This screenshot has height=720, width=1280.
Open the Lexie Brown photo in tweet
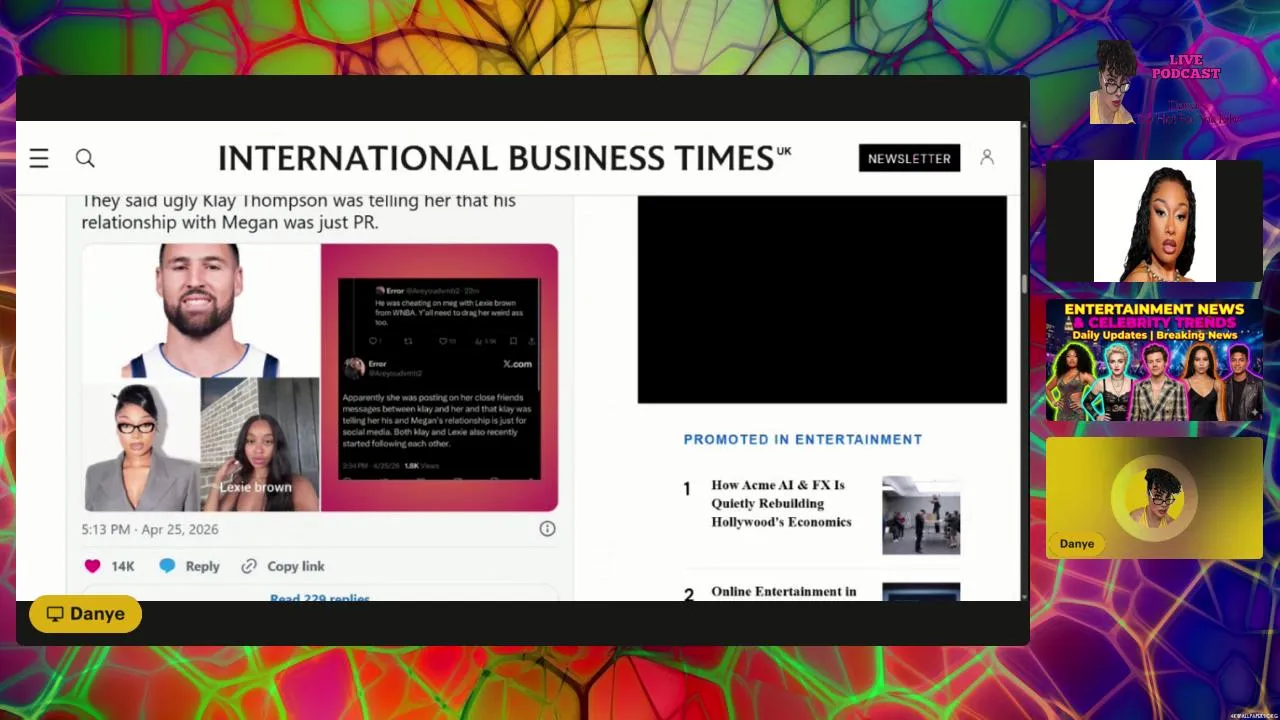tap(260, 445)
